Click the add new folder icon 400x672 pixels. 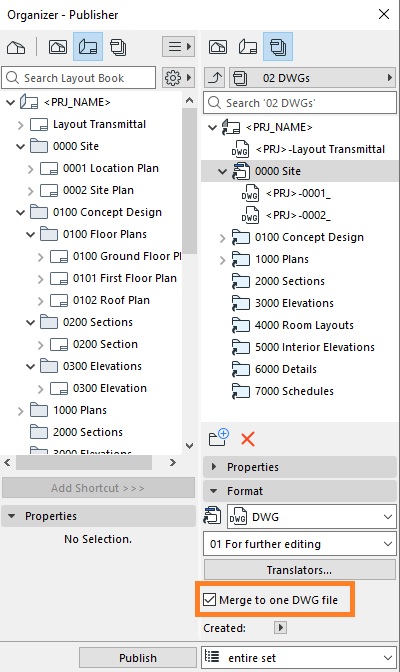click(219, 438)
